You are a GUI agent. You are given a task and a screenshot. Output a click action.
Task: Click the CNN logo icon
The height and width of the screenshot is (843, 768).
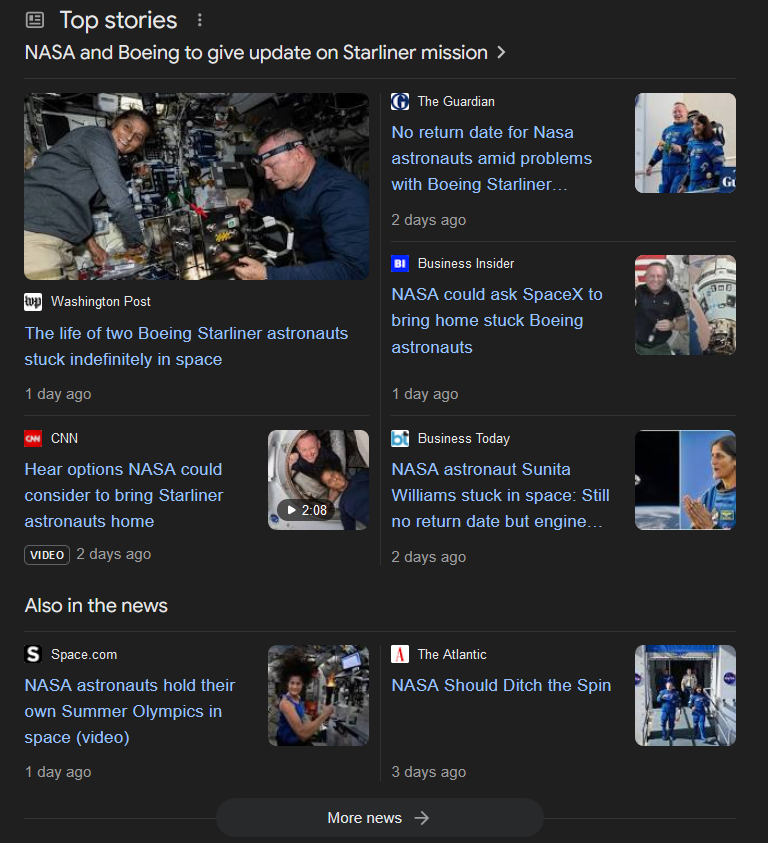click(33, 439)
